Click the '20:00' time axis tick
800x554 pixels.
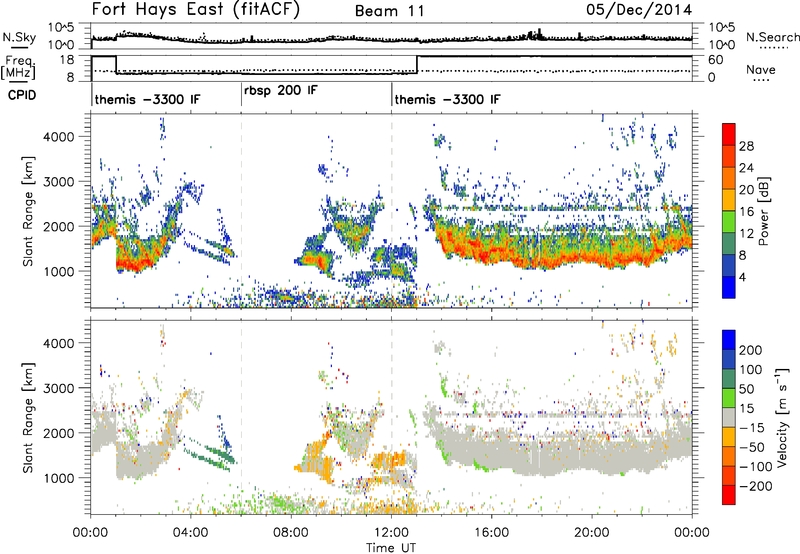coord(592,533)
